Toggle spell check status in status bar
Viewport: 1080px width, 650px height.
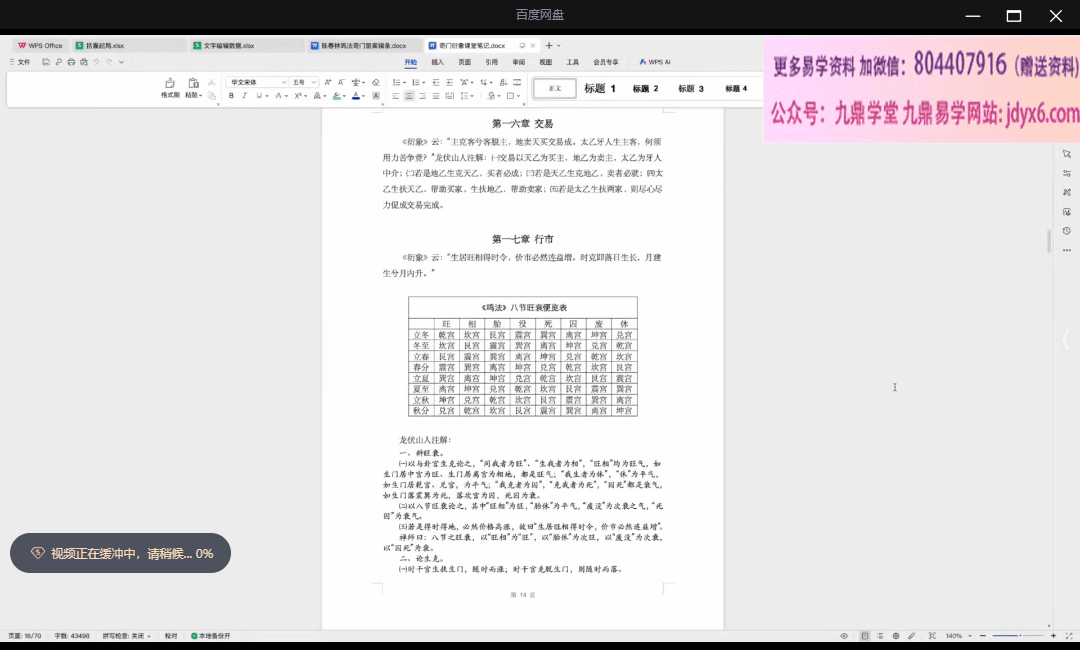[126, 636]
